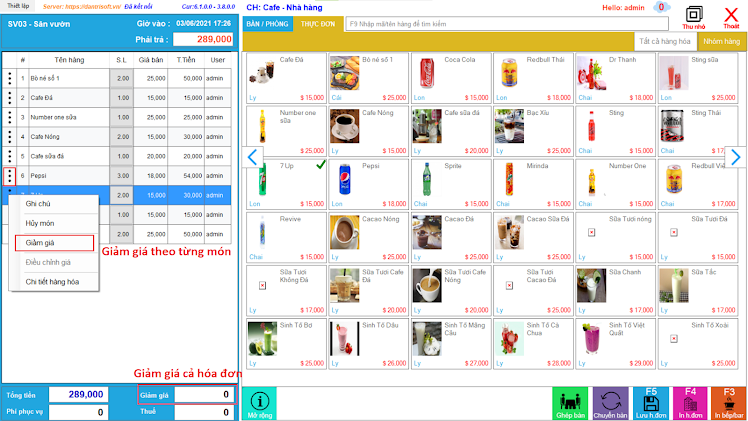Select the Sprite product tile
Viewport: 748px width, 421px height.
[x=451, y=184]
